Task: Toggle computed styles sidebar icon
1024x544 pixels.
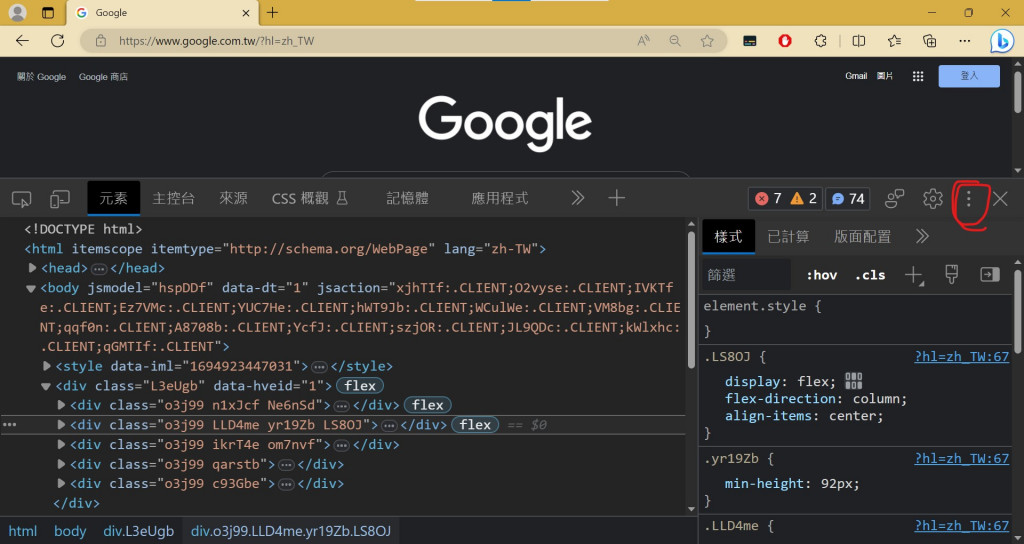Action: point(990,275)
